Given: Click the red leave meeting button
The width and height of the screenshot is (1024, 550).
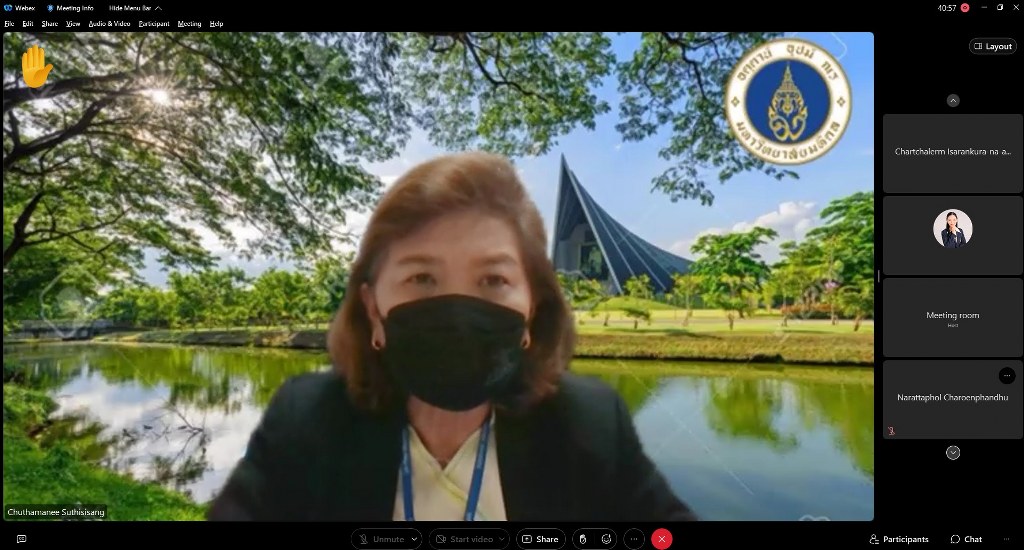Looking at the screenshot, I should 661,539.
